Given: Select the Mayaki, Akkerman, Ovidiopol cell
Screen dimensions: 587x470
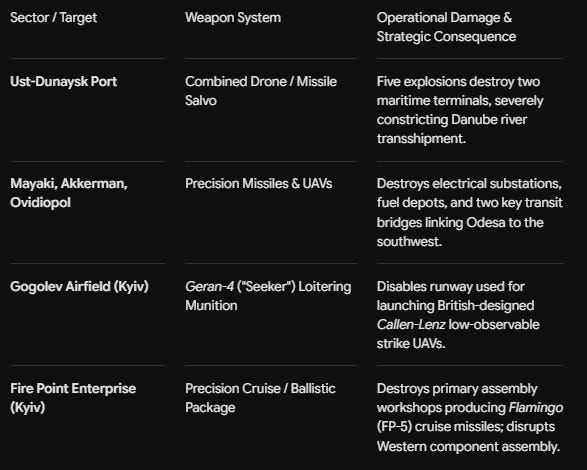Looking at the screenshot, I should point(69,193).
